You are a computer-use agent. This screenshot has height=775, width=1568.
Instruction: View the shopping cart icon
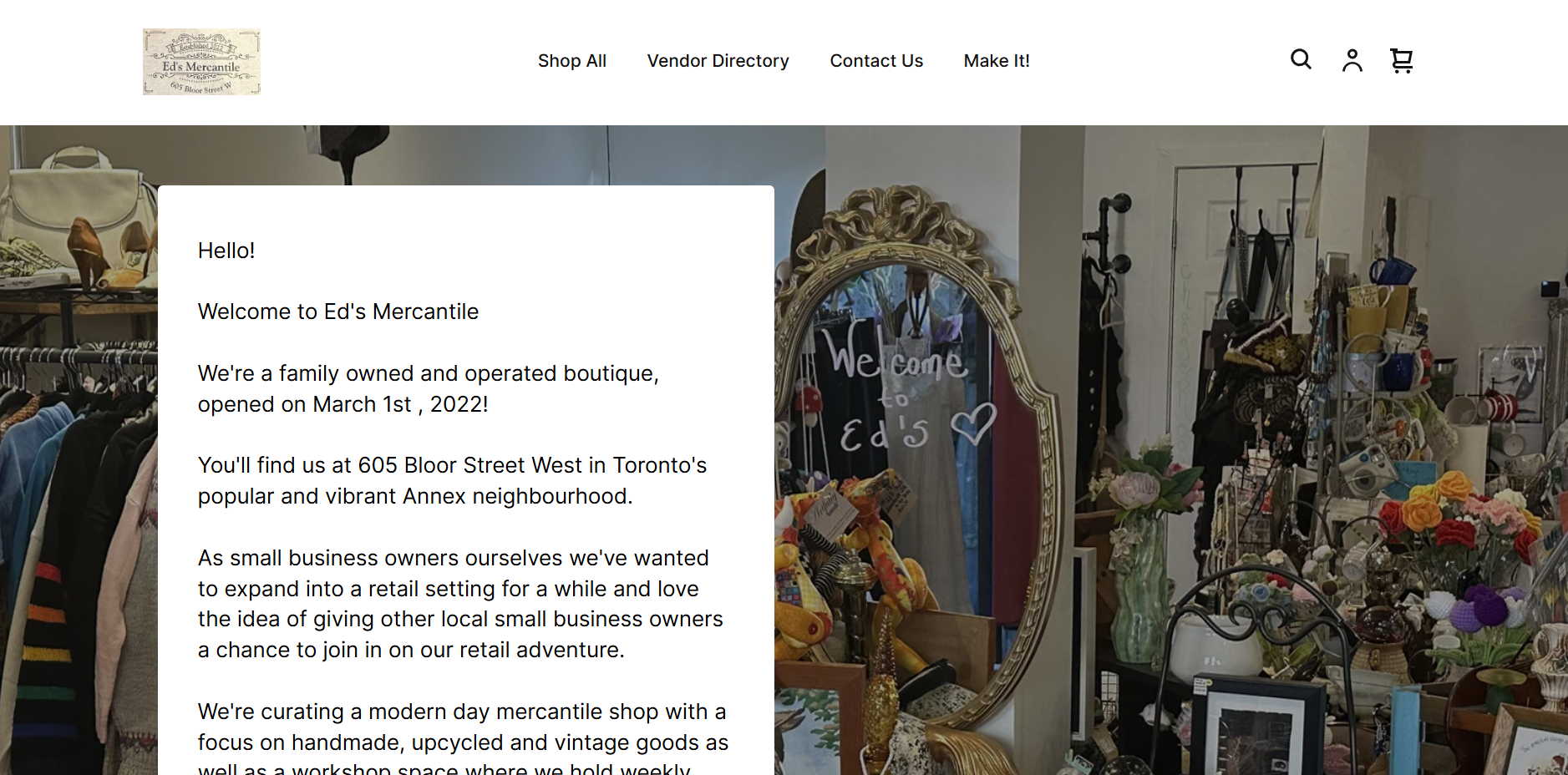pos(1401,60)
